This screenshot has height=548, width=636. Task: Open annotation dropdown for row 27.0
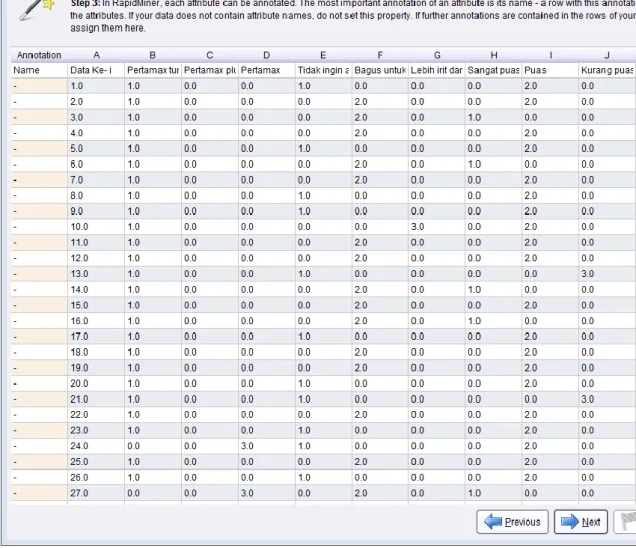[39, 493]
